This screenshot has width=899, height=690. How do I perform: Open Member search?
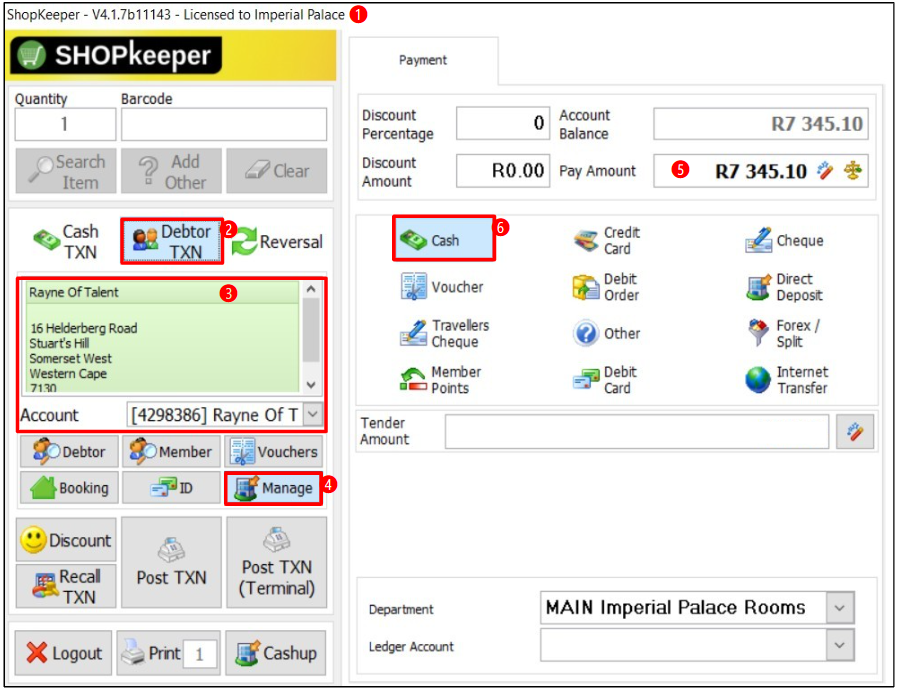click(x=171, y=452)
